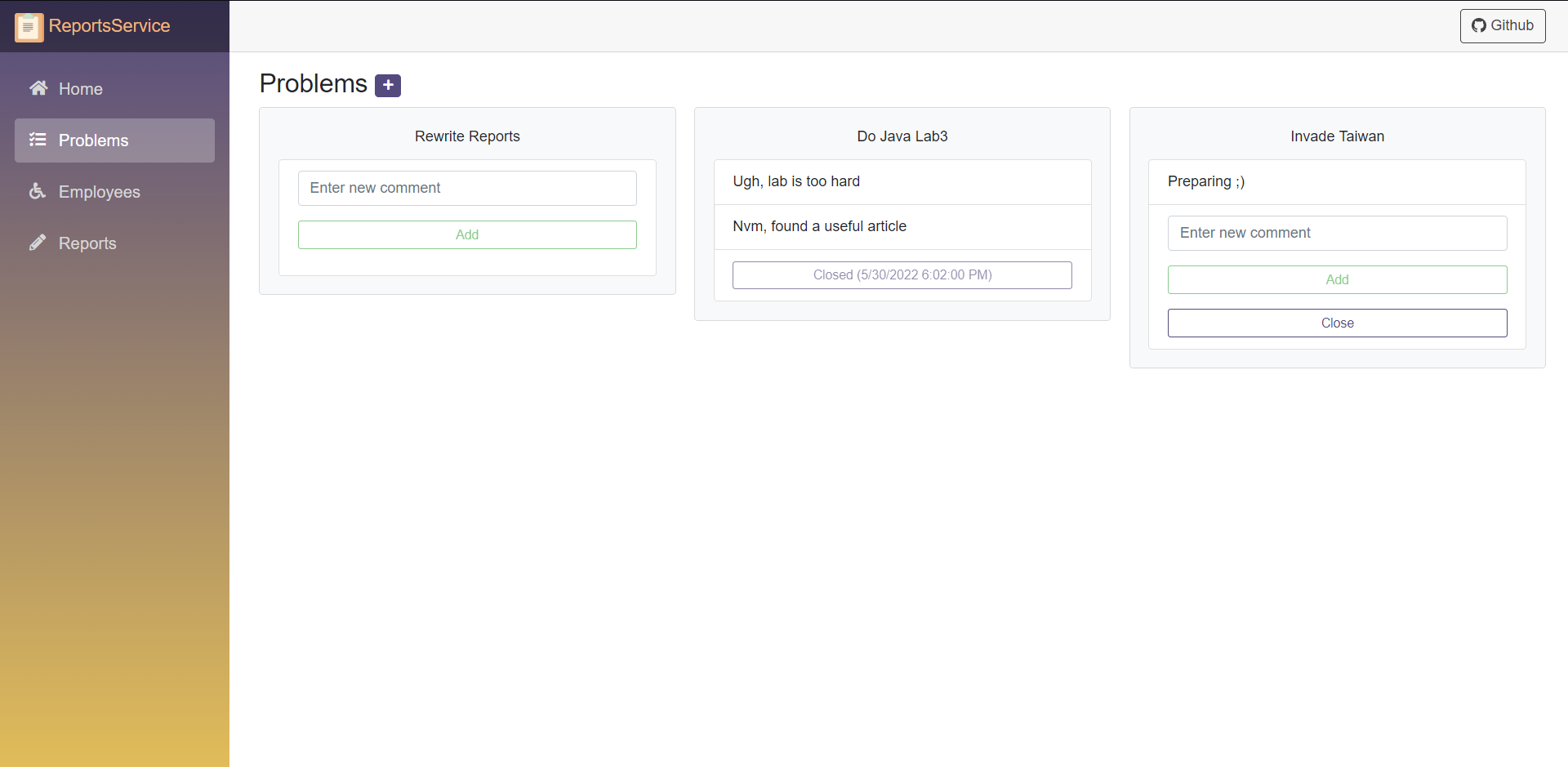The height and width of the screenshot is (767, 1568).
Task: Focus comment field in Invade Taiwan card
Action: (x=1337, y=233)
